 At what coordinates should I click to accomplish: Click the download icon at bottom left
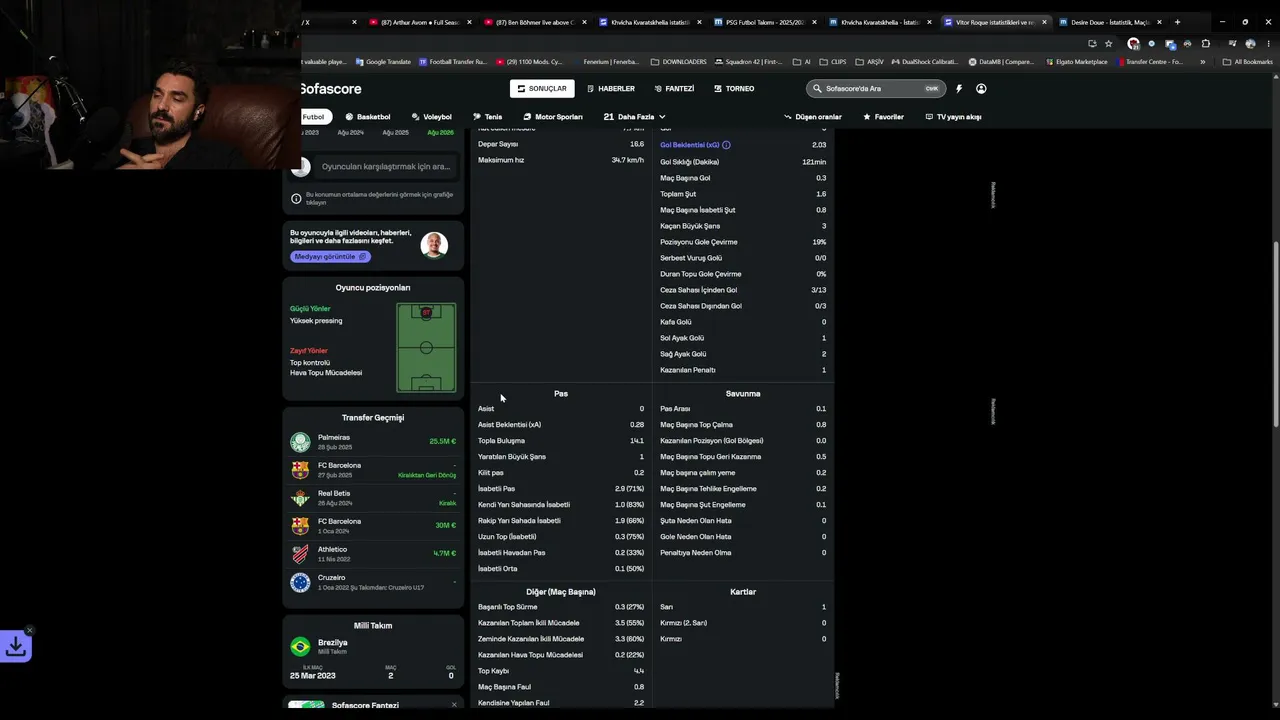pyautogui.click(x=16, y=646)
